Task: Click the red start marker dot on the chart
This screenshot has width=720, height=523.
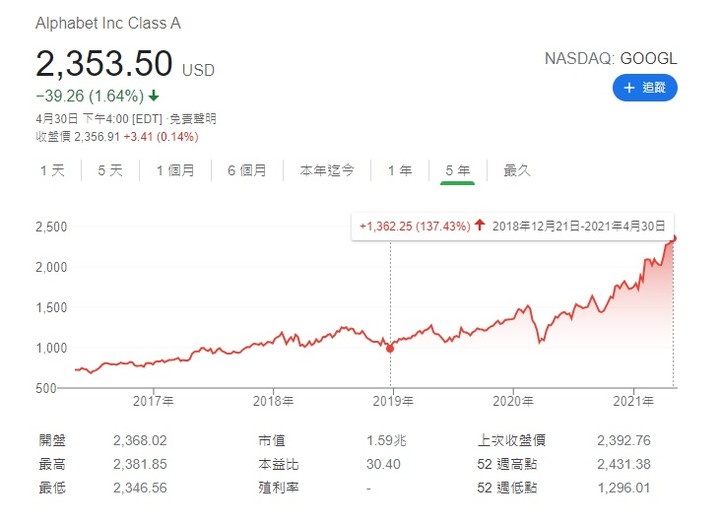Action: pyautogui.click(x=390, y=349)
